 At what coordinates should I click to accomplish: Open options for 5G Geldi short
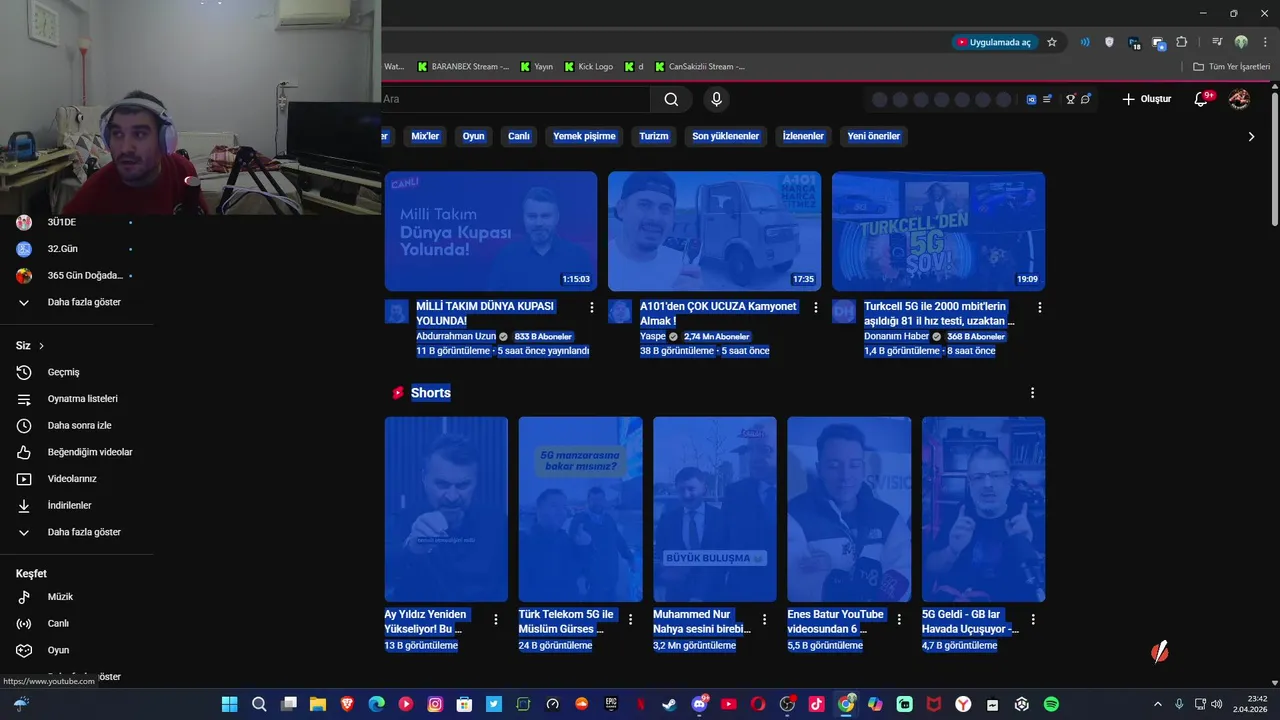click(x=1033, y=620)
